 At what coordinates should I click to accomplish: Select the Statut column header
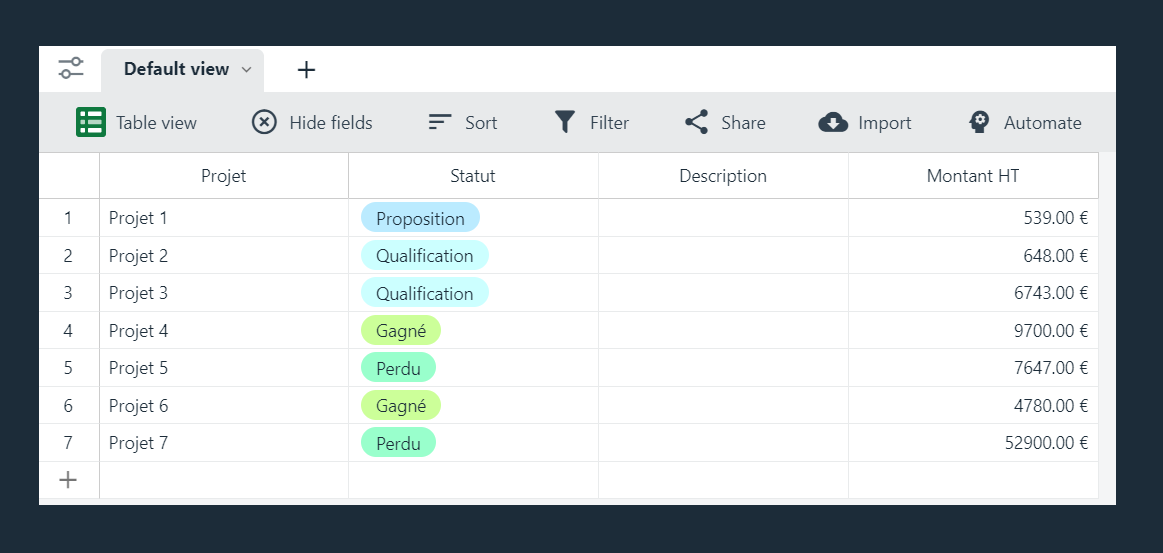coord(473,176)
